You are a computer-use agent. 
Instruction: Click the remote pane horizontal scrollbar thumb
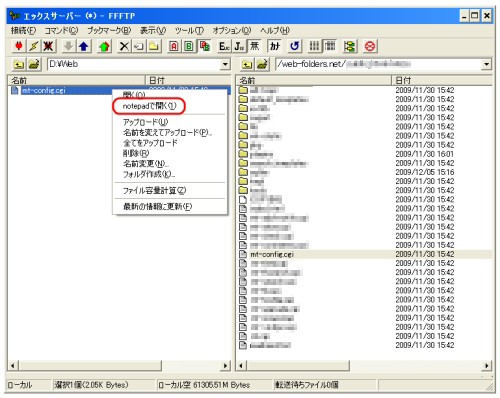[298, 366]
